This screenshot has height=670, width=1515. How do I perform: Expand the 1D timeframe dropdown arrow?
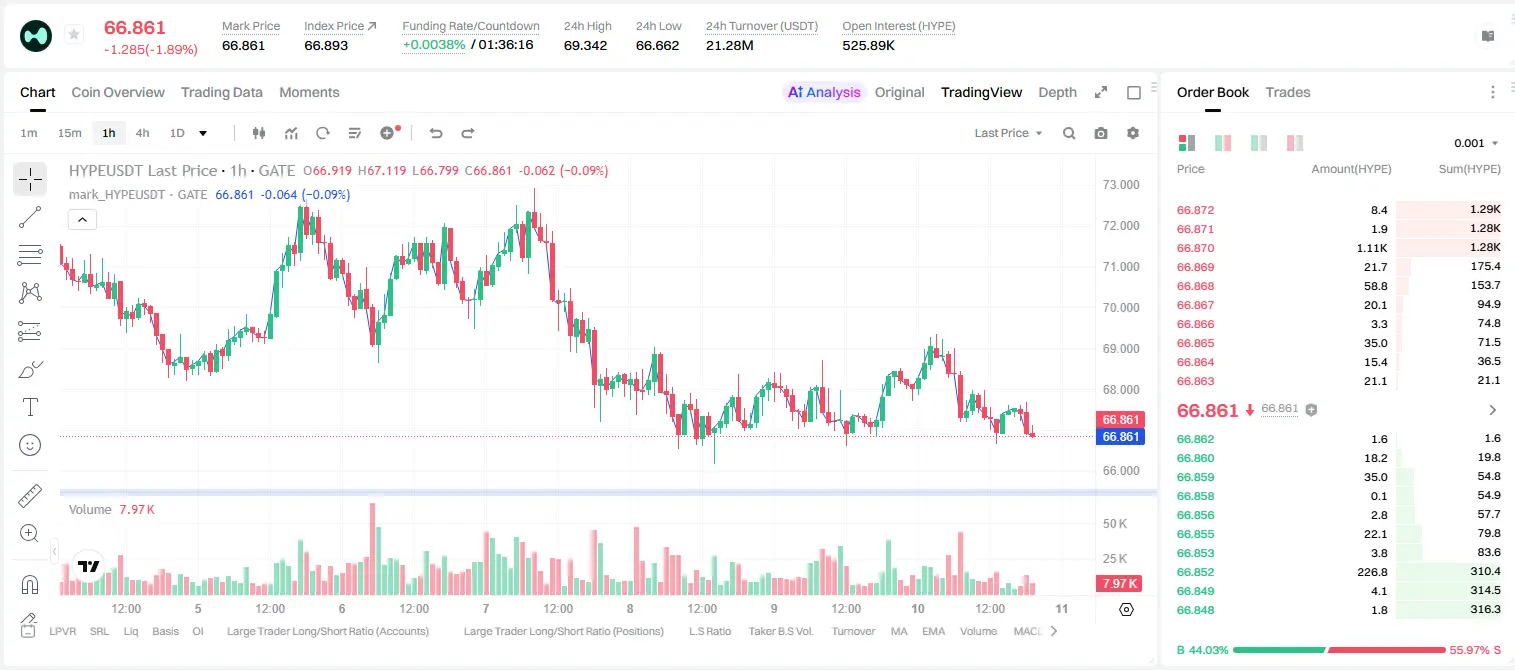tap(203, 133)
